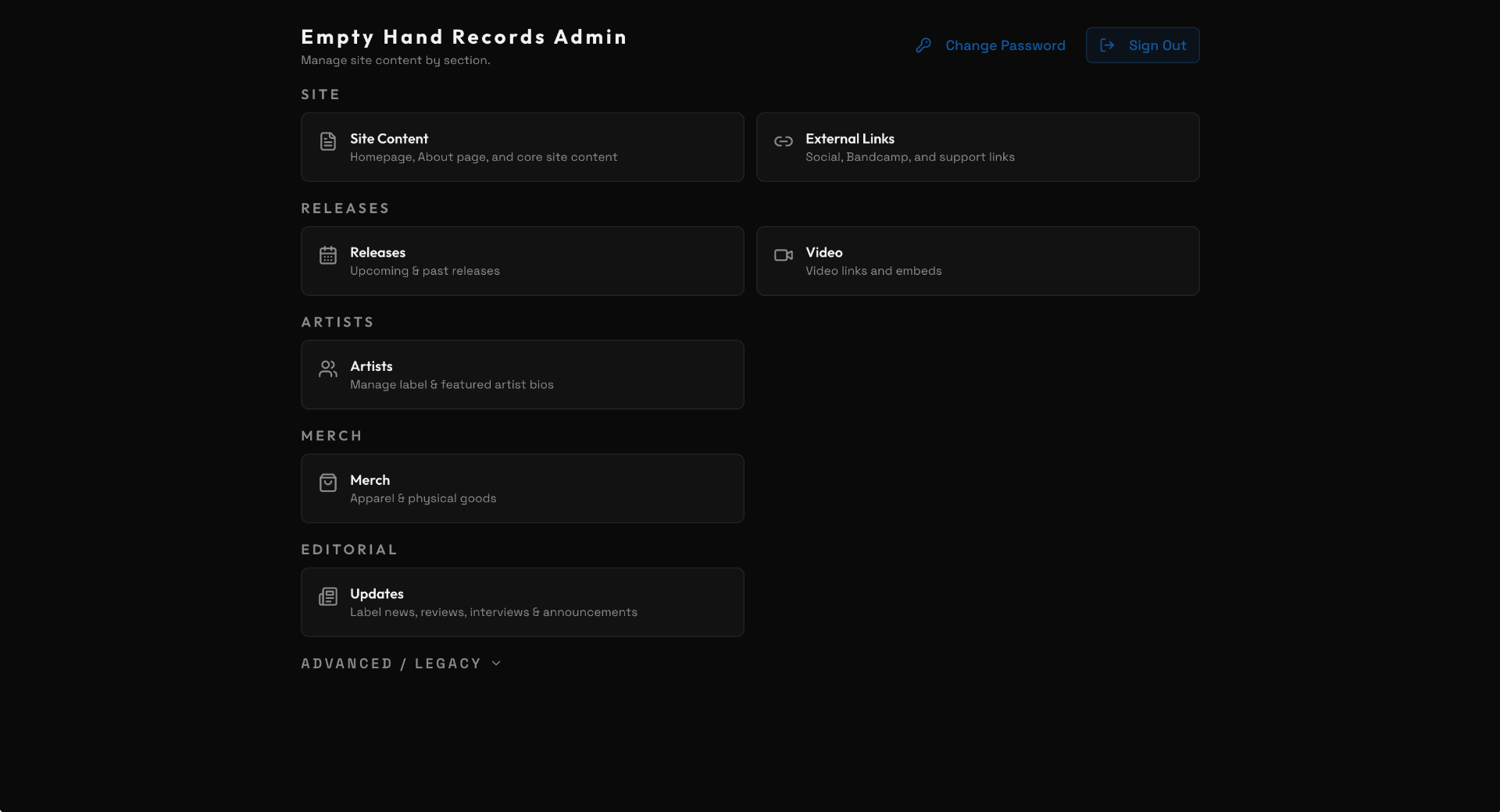Open the Merch card title
This screenshot has width=1500, height=812.
tap(370, 480)
